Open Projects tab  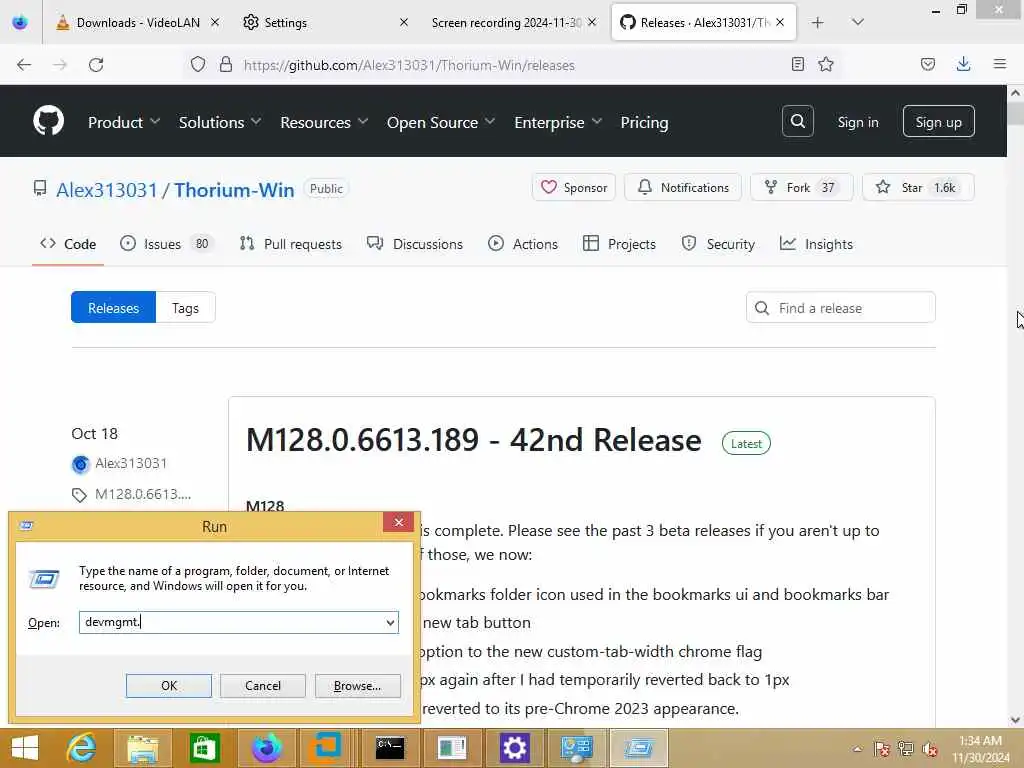pos(619,244)
